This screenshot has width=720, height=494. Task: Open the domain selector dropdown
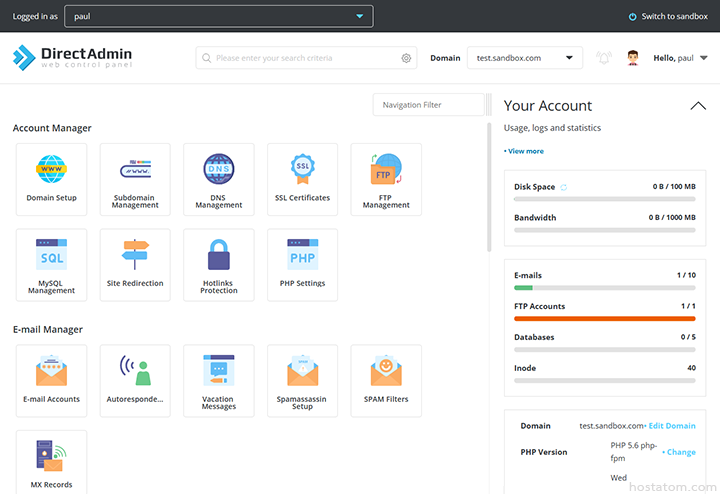(x=524, y=58)
